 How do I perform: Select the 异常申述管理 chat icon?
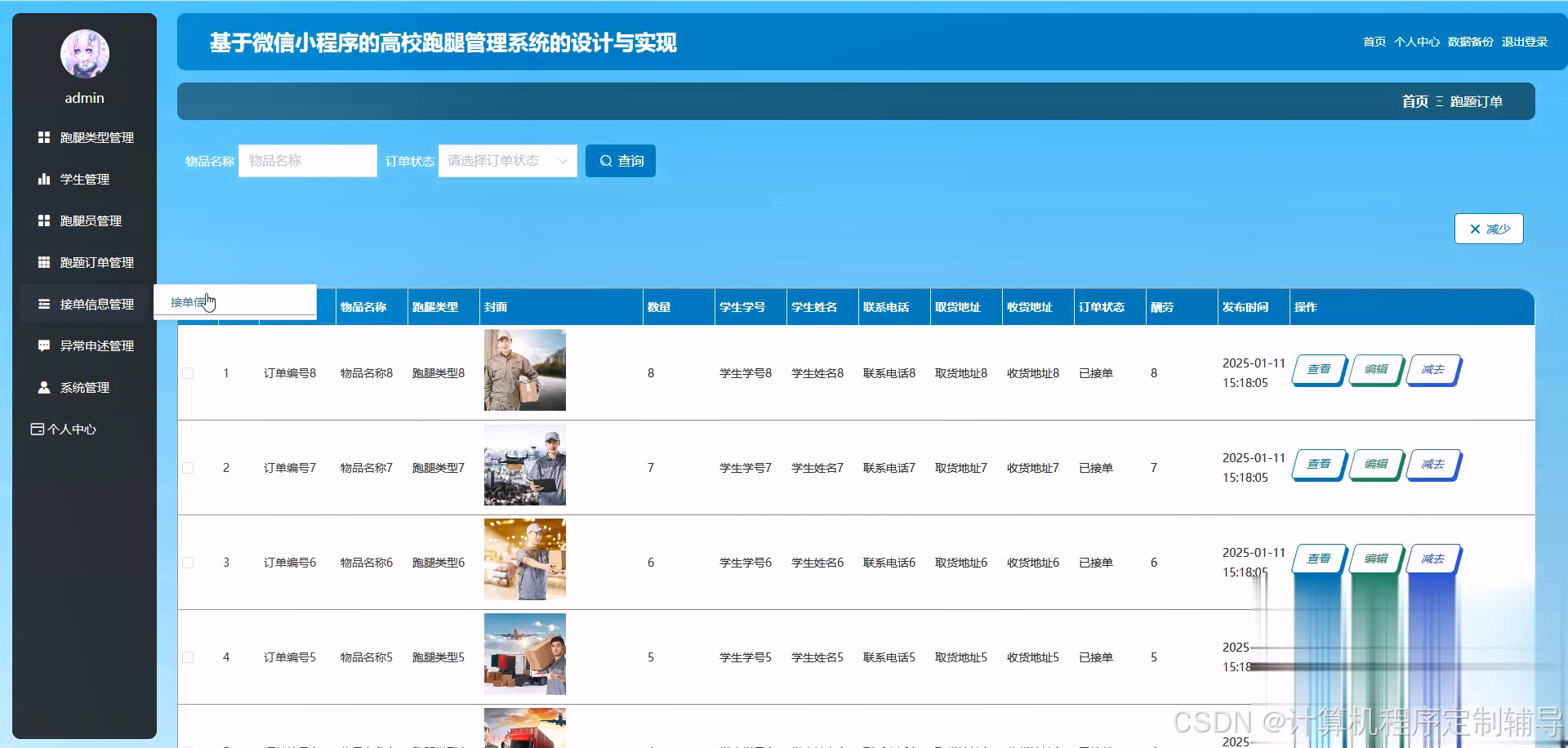[44, 345]
